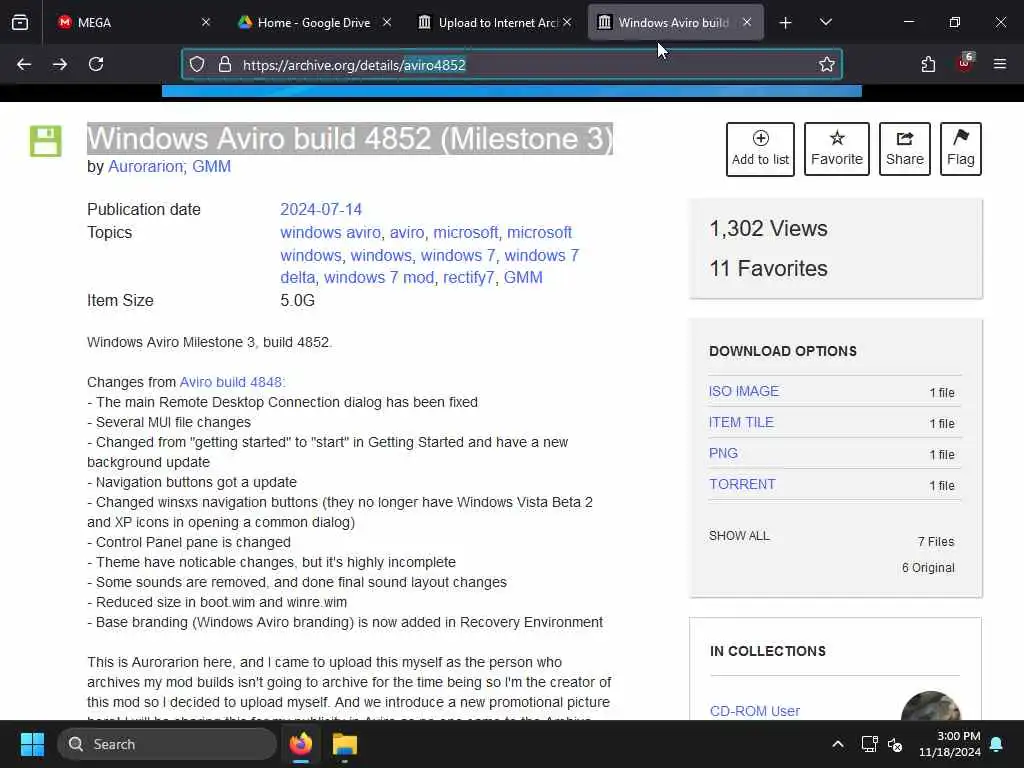Screen dimensions: 1024x768
Task: Click the 1,302 Views text
Action: 768,229
